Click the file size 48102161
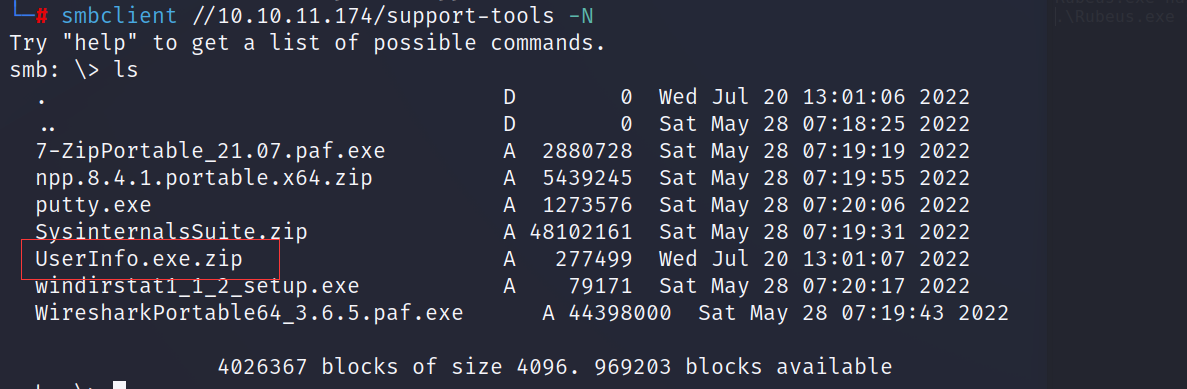Viewport: 1187px width, 389px height. [581, 232]
